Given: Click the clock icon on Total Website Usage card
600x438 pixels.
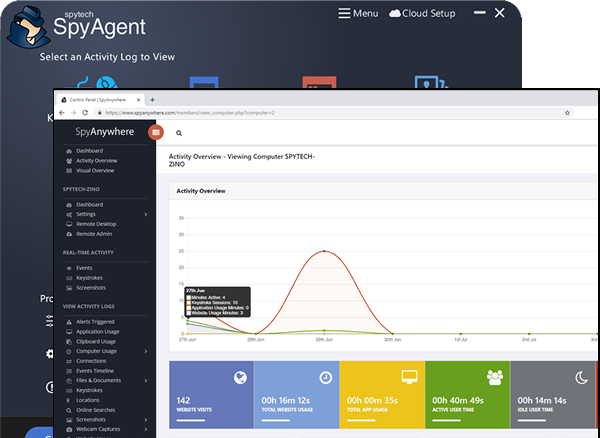Looking at the screenshot, I should coord(325,377).
